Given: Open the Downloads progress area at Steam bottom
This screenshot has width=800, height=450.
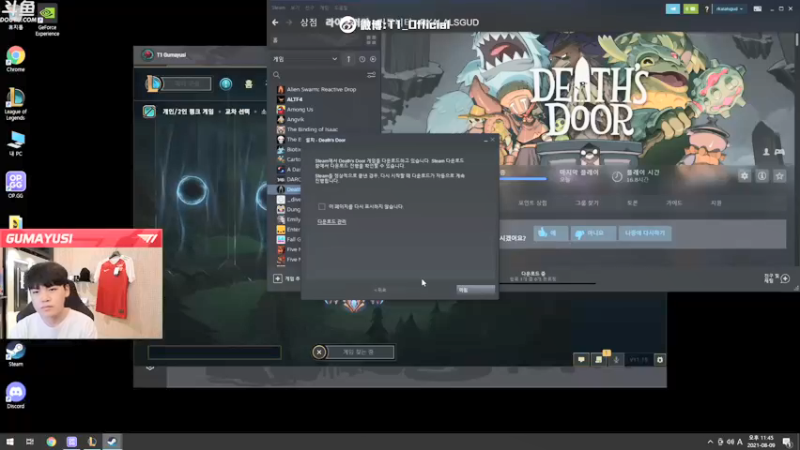Looking at the screenshot, I should (533, 277).
